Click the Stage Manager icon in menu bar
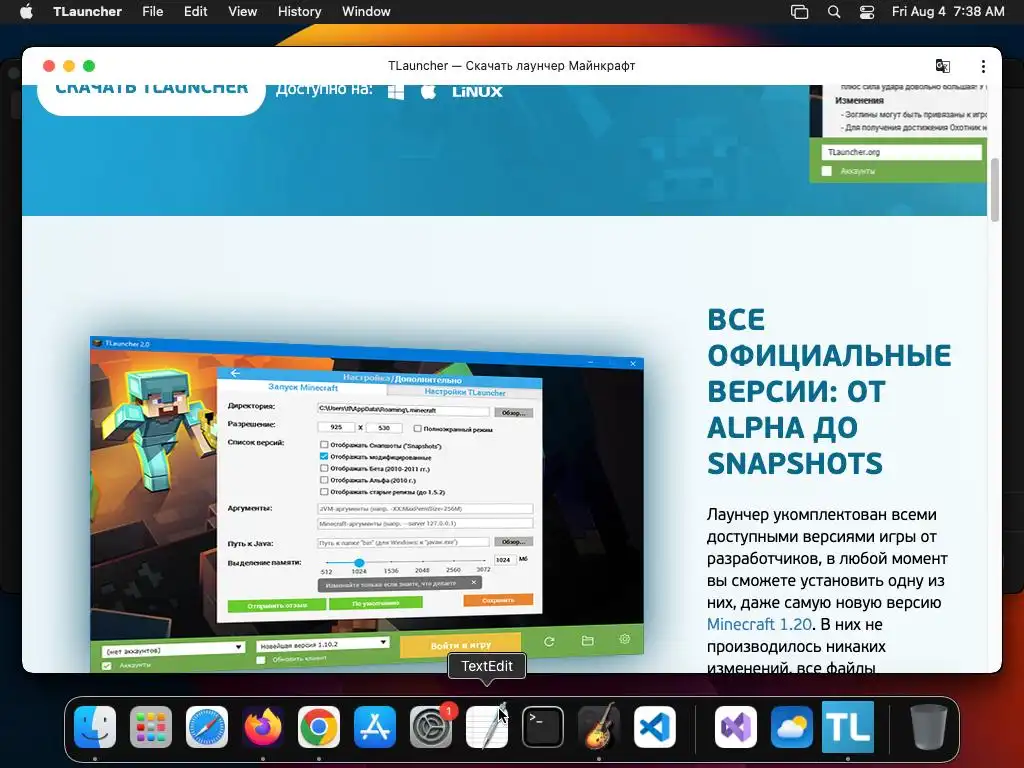 click(799, 12)
